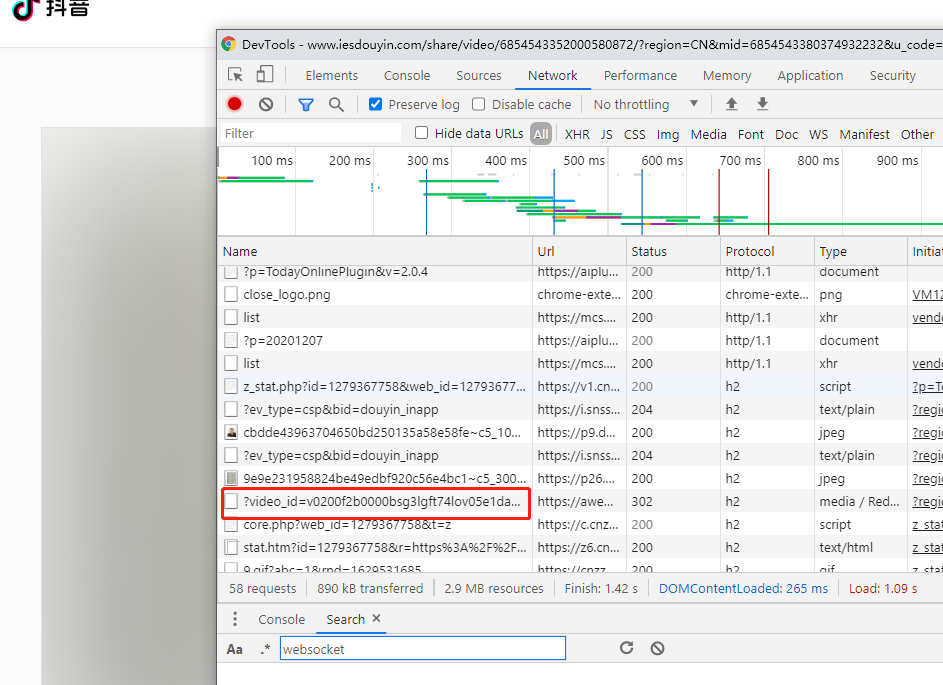The height and width of the screenshot is (685, 943).
Task: Toggle the filter funnel icon
Action: 306,105
